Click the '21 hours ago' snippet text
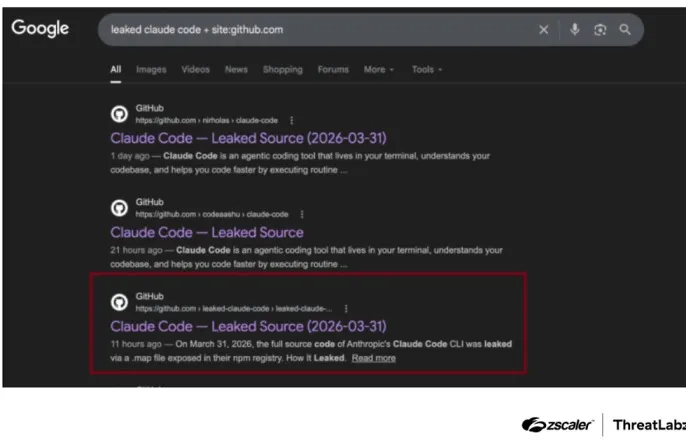This screenshot has height=440, width=686. (x=136, y=250)
